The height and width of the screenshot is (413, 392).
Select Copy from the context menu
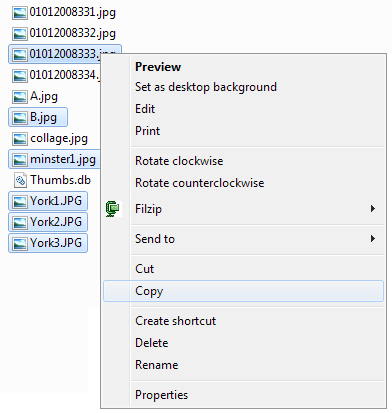coord(243,291)
